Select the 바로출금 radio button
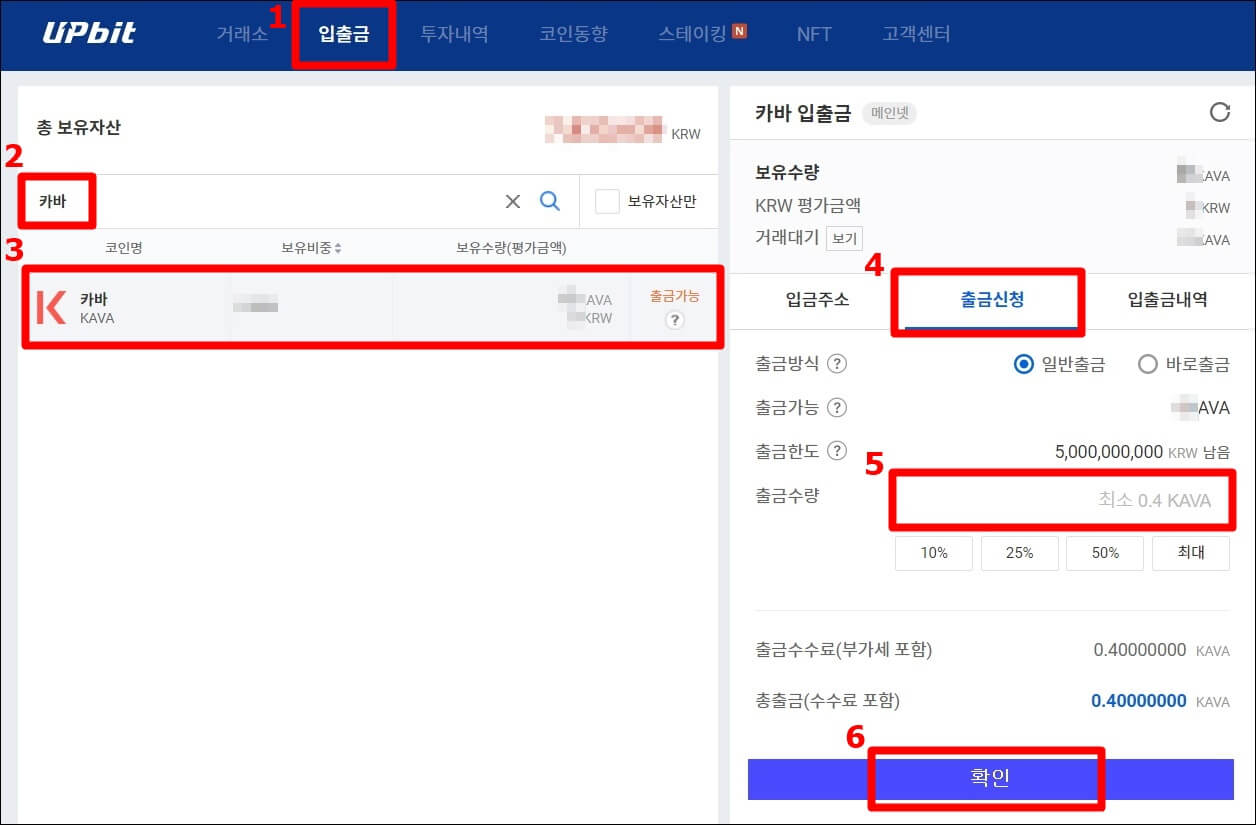 [x=1148, y=365]
